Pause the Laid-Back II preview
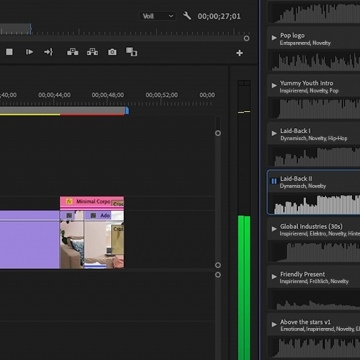This screenshot has width=360, height=360. tap(274, 181)
